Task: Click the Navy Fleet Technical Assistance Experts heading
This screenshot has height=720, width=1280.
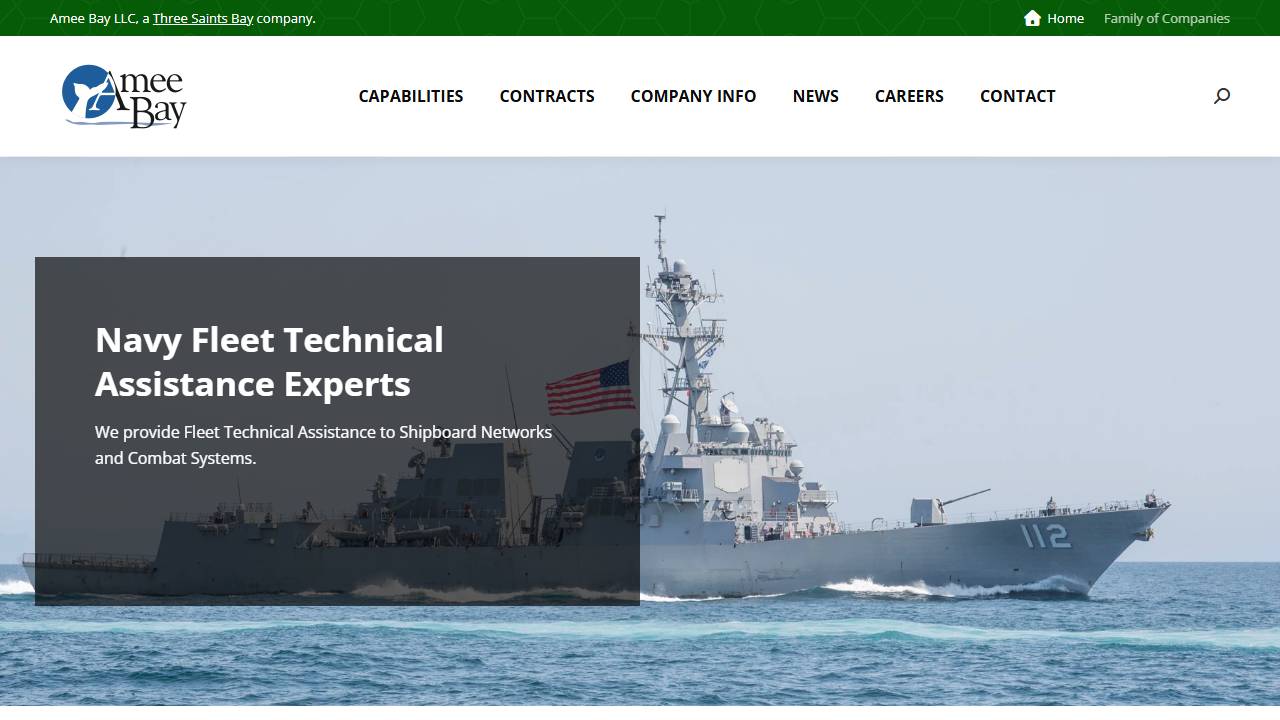Action: [269, 361]
